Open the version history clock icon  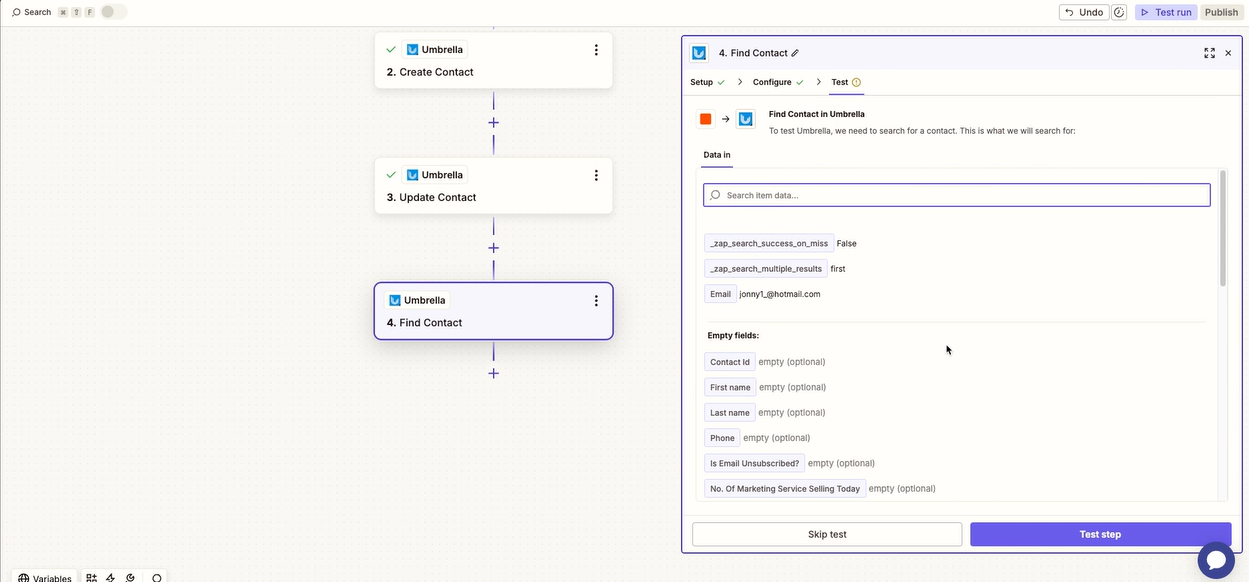tap(1119, 12)
